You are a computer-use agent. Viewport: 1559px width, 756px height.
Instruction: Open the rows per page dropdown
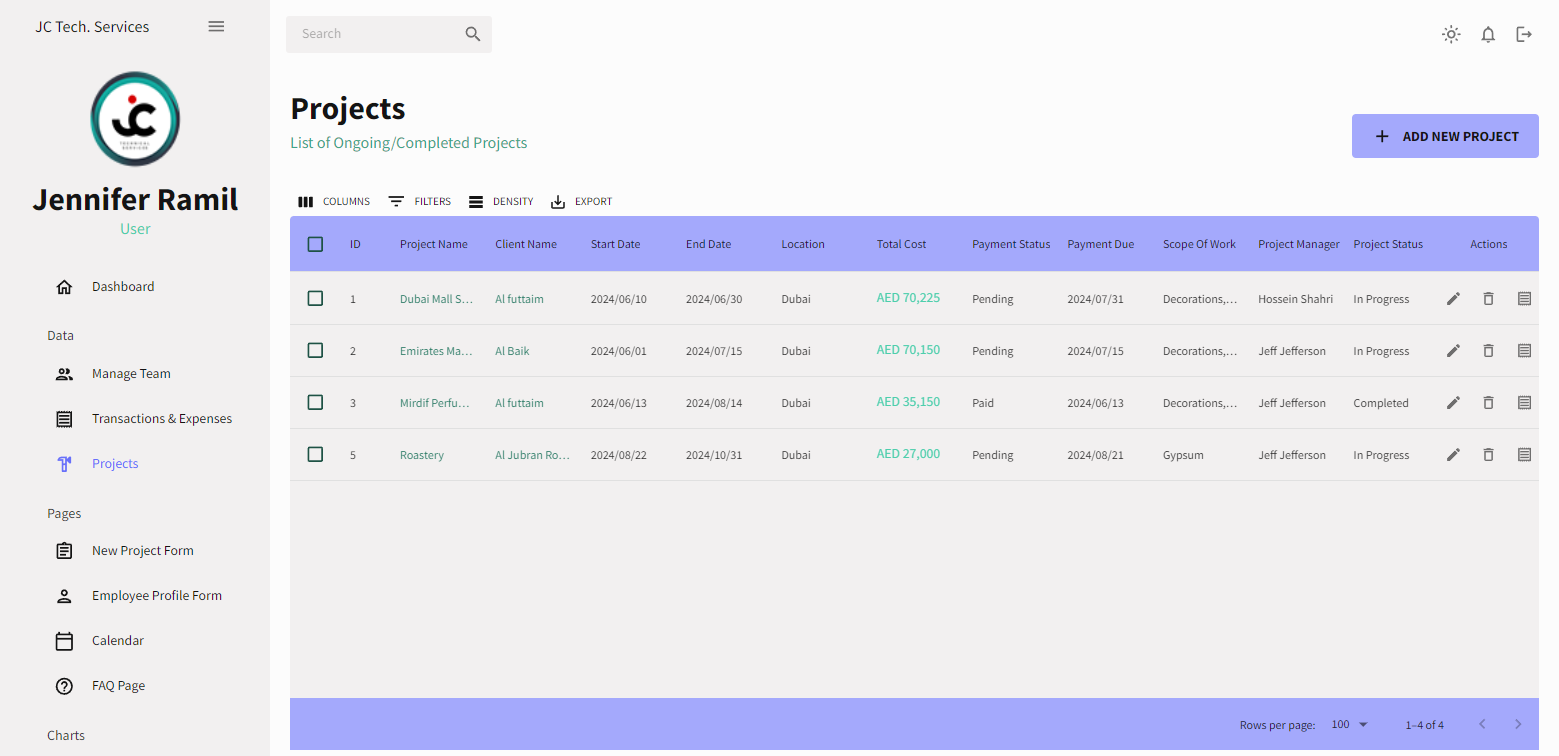1349,725
